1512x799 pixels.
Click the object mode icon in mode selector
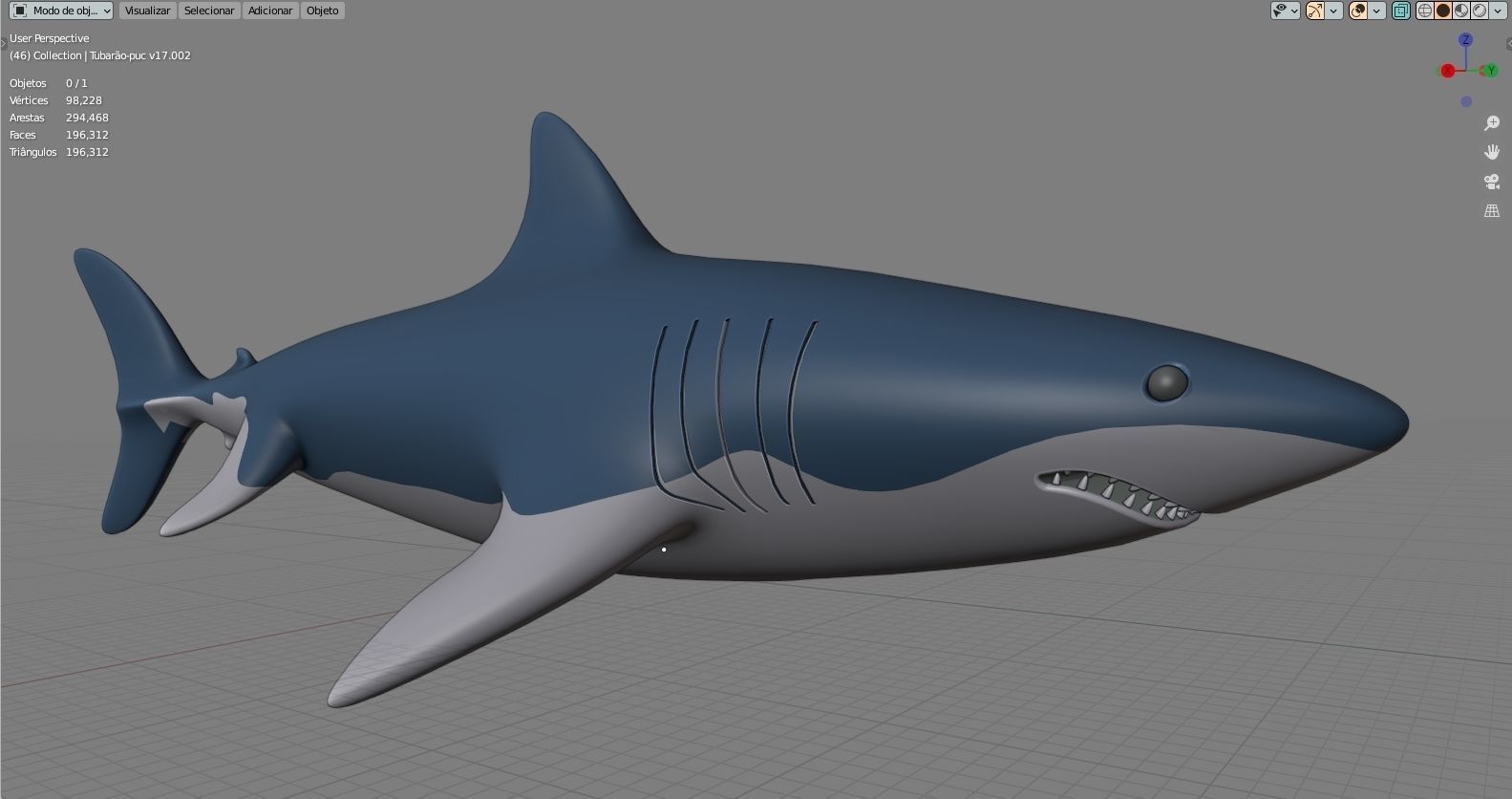[x=19, y=11]
